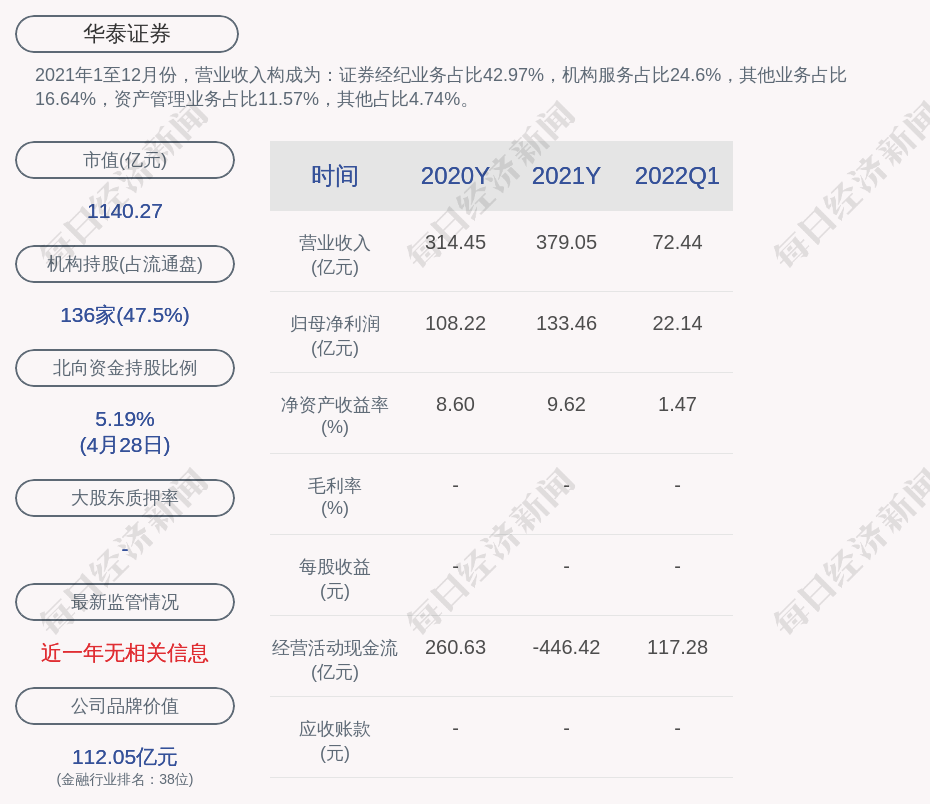Click the 112.05亿元 brand value
Viewport: 930px width, 804px height.
[125, 757]
